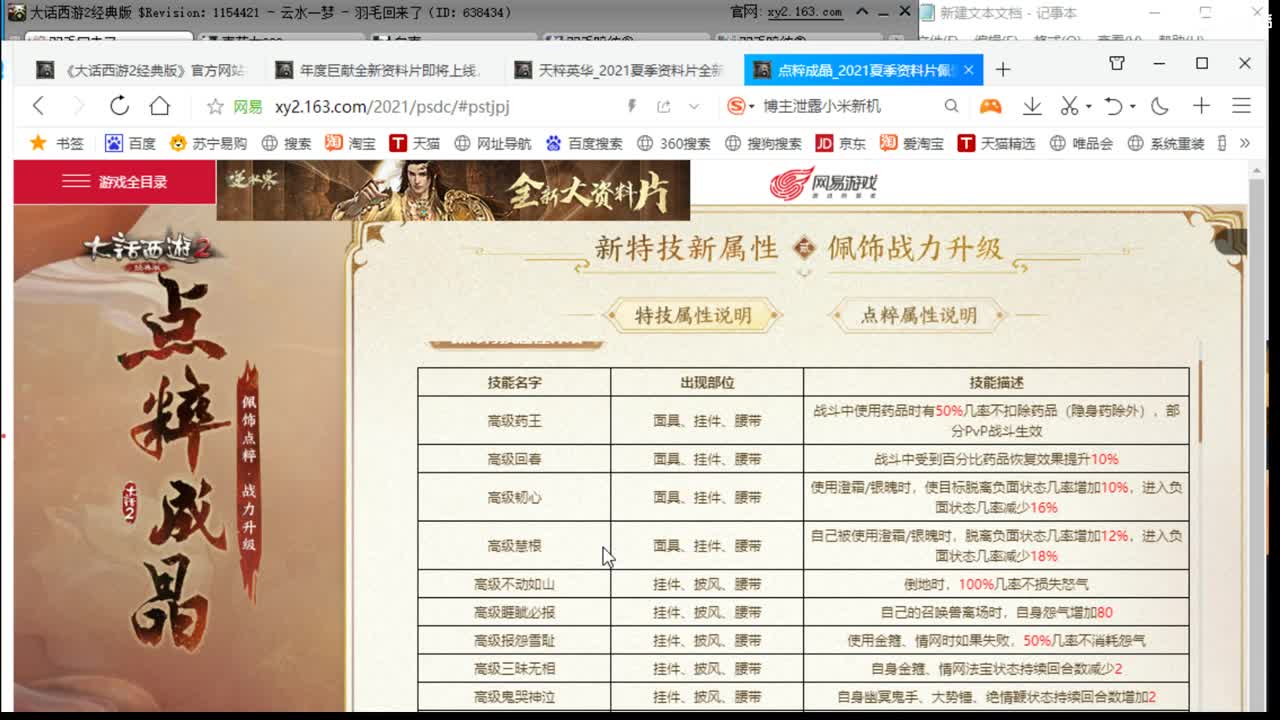Bookmark this page with star icon
Viewport: 1280px width, 720px height.
(214, 106)
